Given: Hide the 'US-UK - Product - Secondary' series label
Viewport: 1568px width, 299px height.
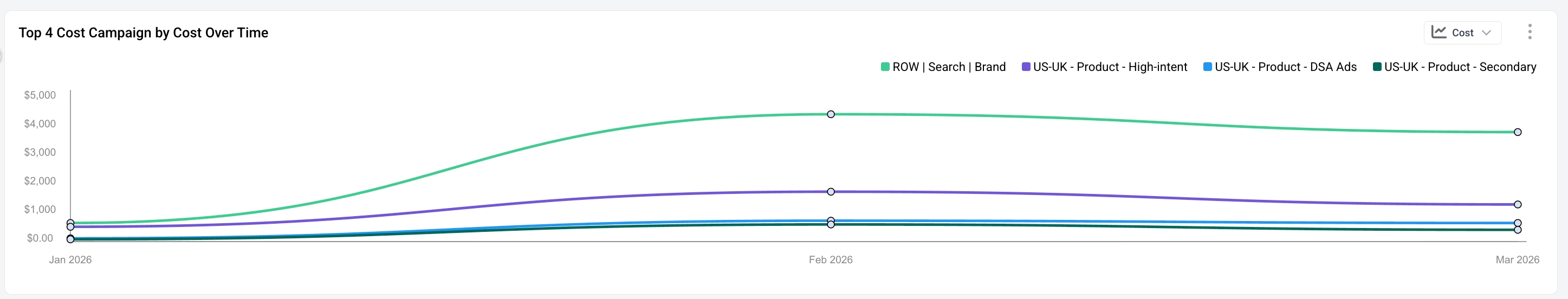Looking at the screenshot, I should [1460, 67].
